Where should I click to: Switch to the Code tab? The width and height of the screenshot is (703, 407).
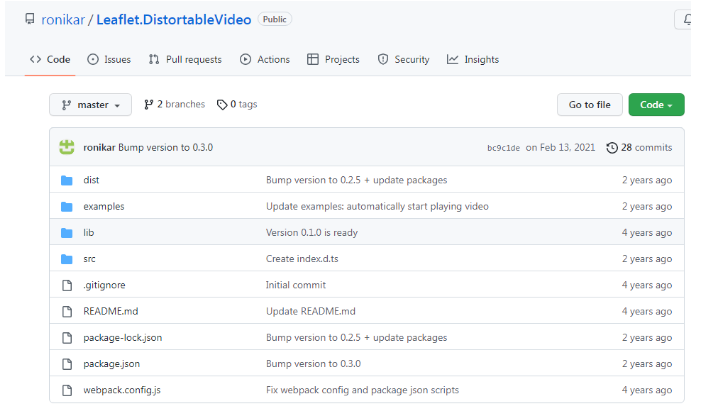tap(50, 59)
